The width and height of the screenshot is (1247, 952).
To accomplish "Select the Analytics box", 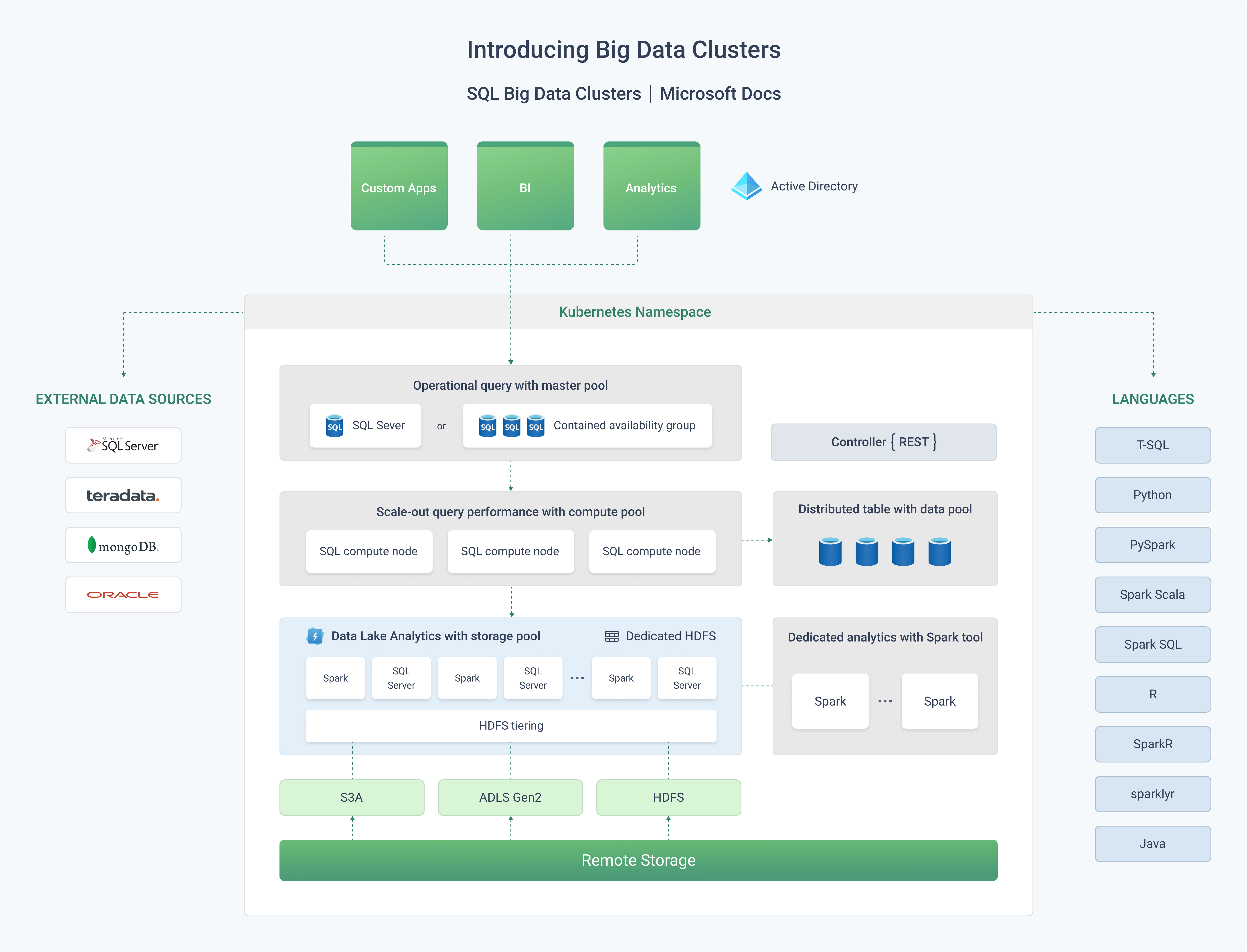I will click(652, 186).
